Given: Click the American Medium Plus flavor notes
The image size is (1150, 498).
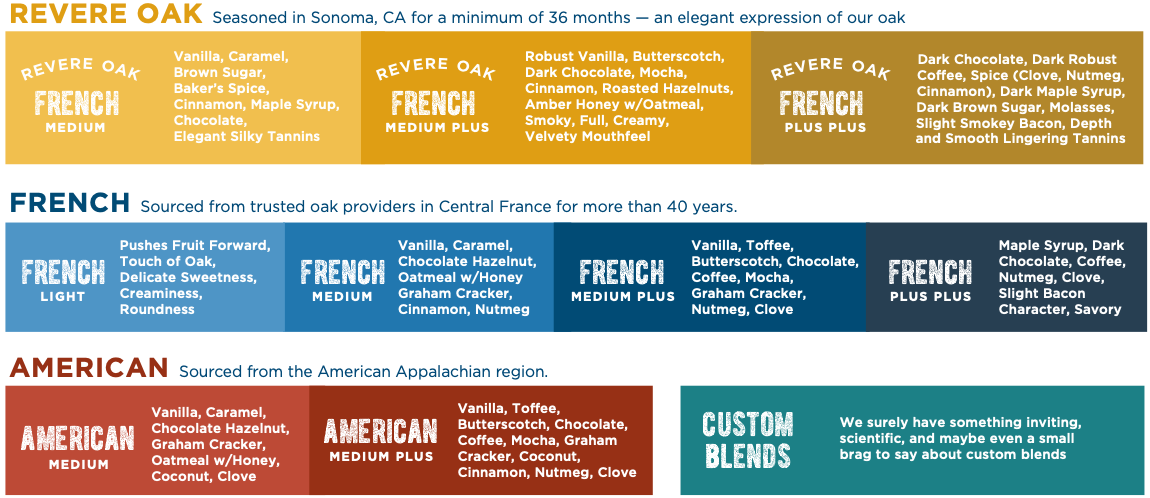Looking at the screenshot, I should pos(547,440).
